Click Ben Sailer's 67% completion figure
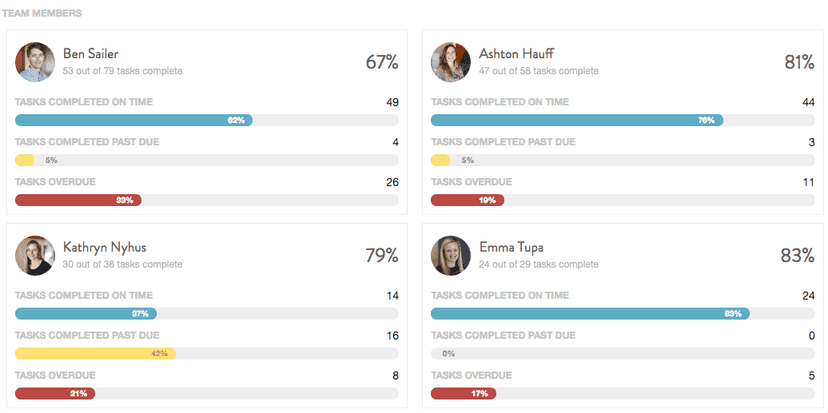Viewport: 828px width, 413px height. click(381, 62)
